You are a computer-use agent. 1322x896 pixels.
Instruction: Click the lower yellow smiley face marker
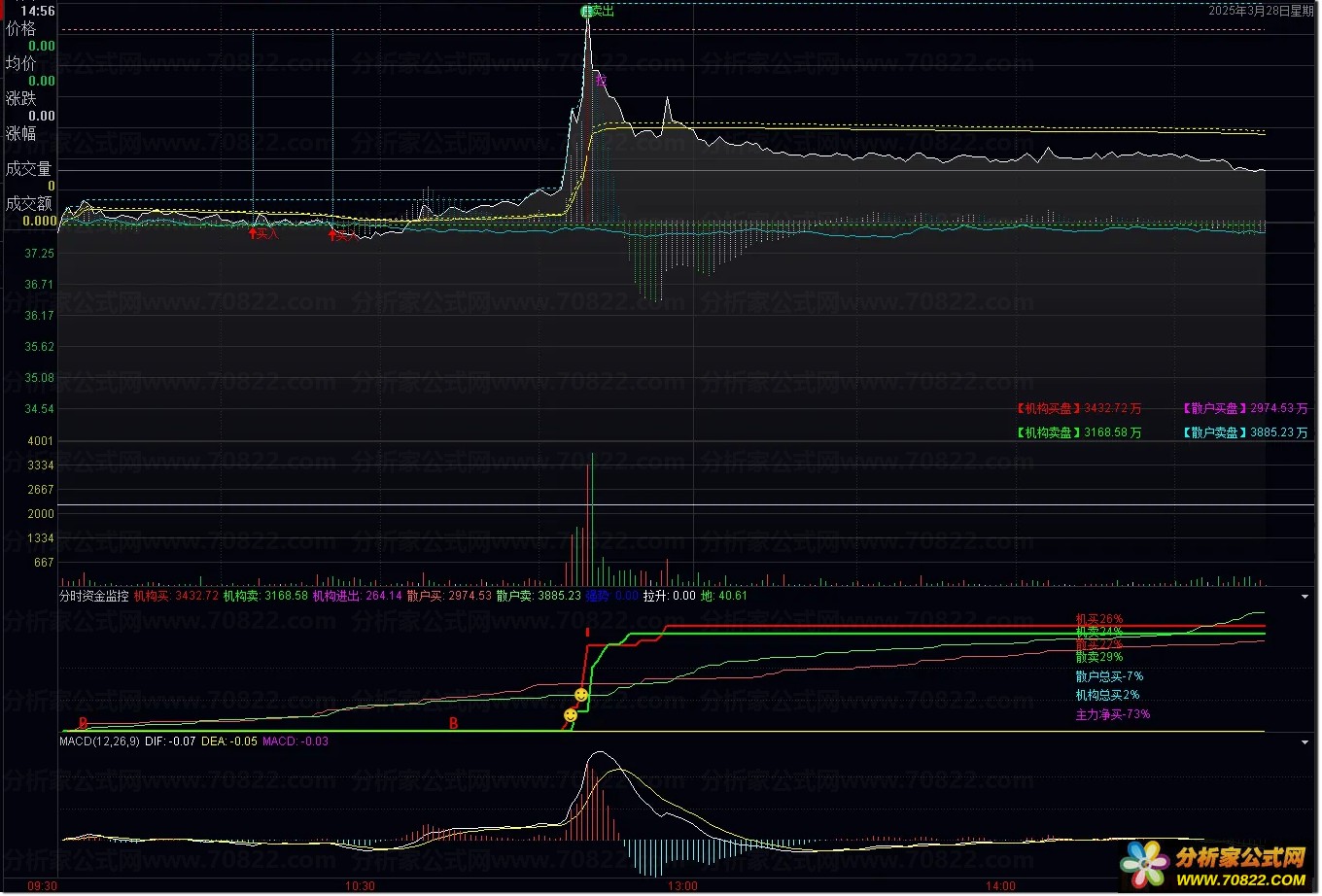pyautogui.click(x=570, y=715)
